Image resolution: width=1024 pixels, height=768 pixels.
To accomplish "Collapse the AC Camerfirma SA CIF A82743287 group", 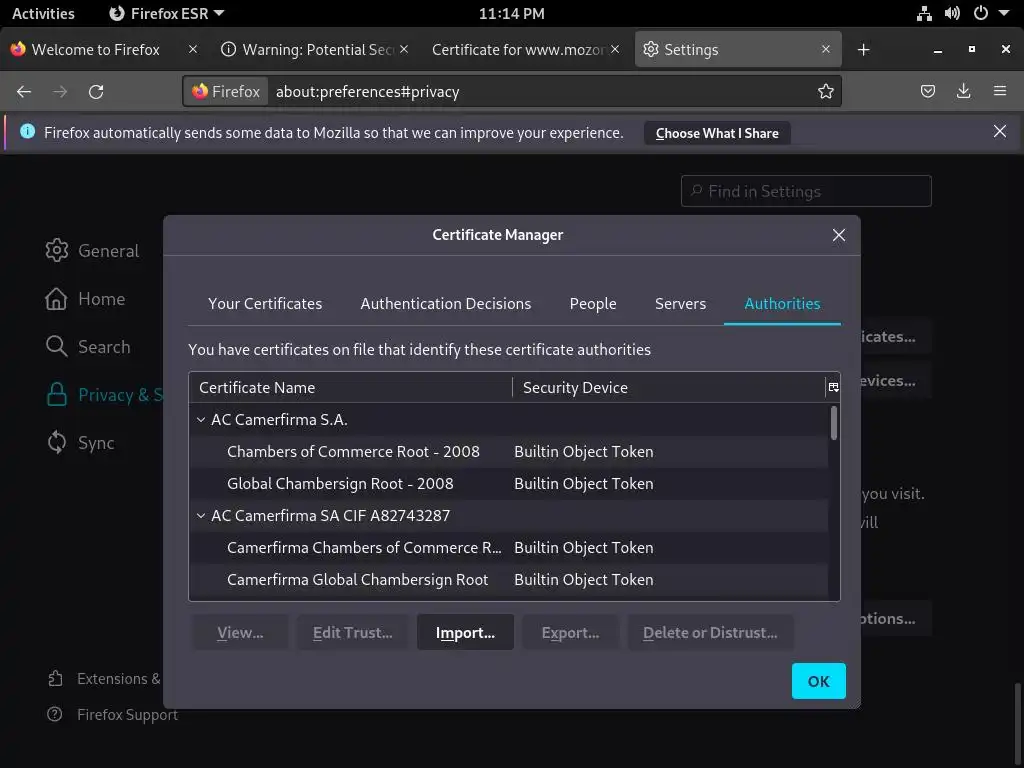I will pyautogui.click(x=201, y=516).
